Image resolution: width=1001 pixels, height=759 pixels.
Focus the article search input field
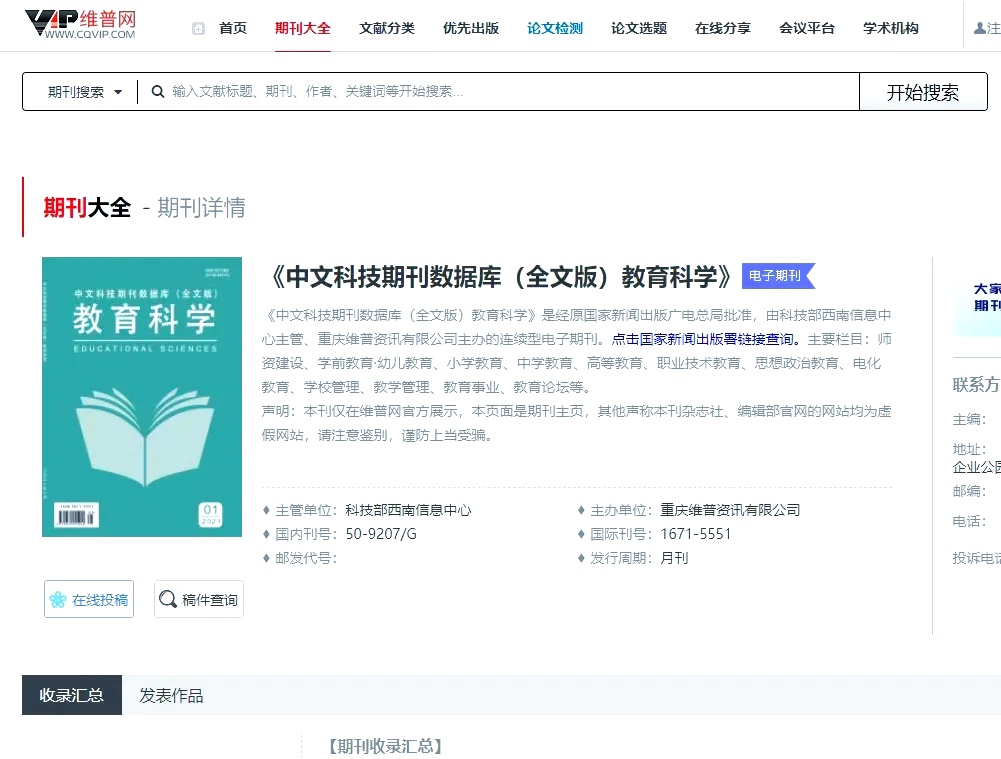pyautogui.click(x=498, y=91)
